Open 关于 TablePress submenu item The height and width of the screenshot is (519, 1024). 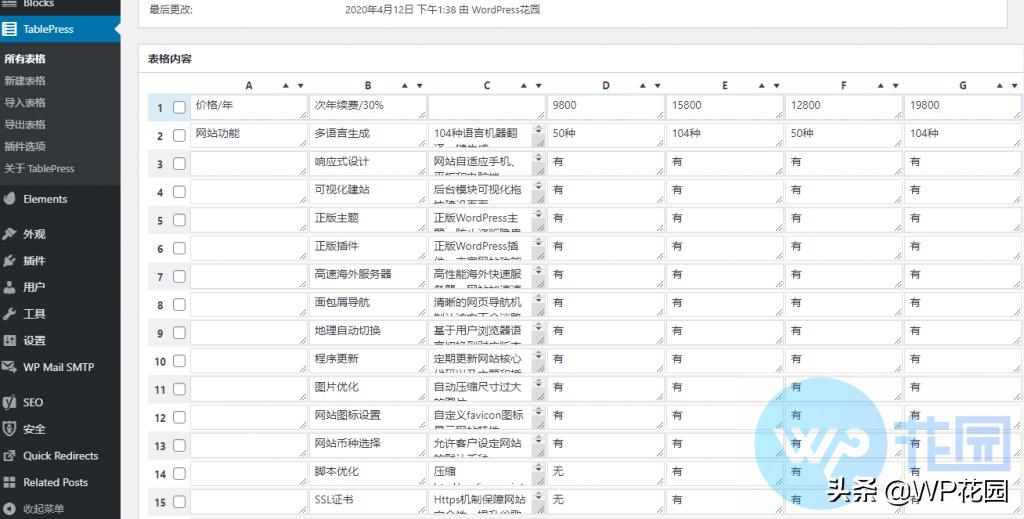(x=39, y=168)
